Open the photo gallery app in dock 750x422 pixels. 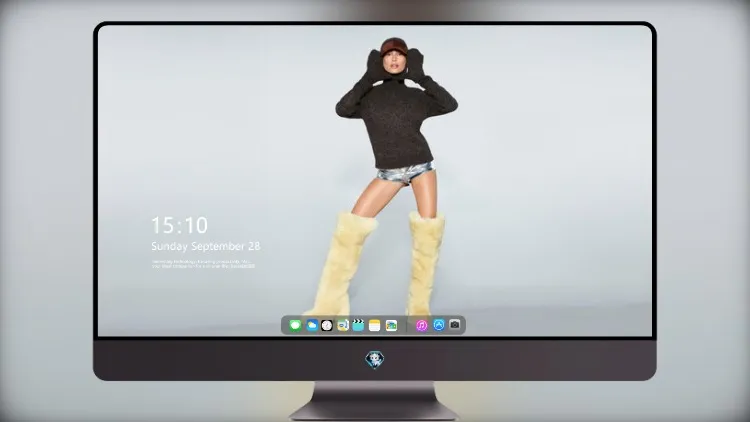(x=391, y=325)
